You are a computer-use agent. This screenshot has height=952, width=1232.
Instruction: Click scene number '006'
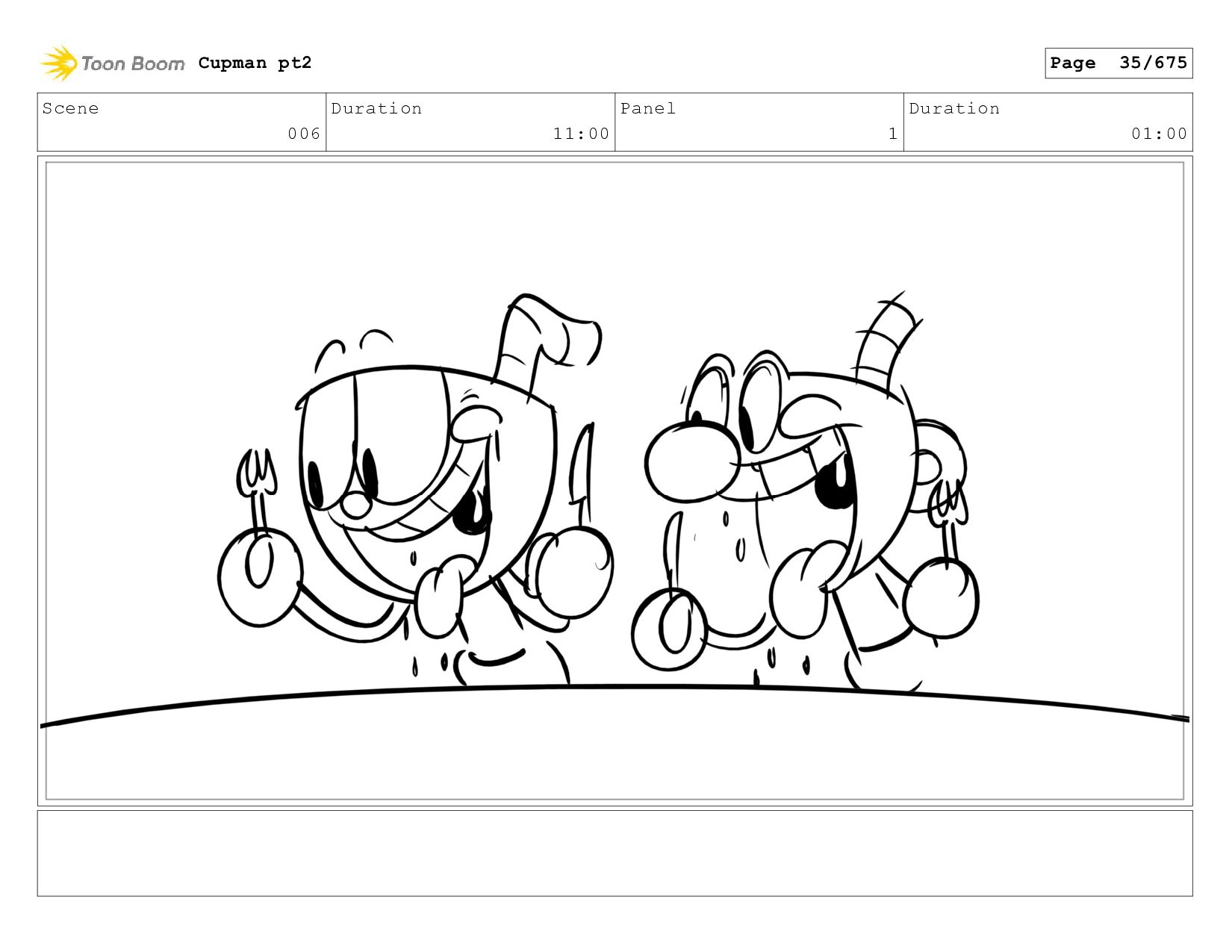click(304, 134)
